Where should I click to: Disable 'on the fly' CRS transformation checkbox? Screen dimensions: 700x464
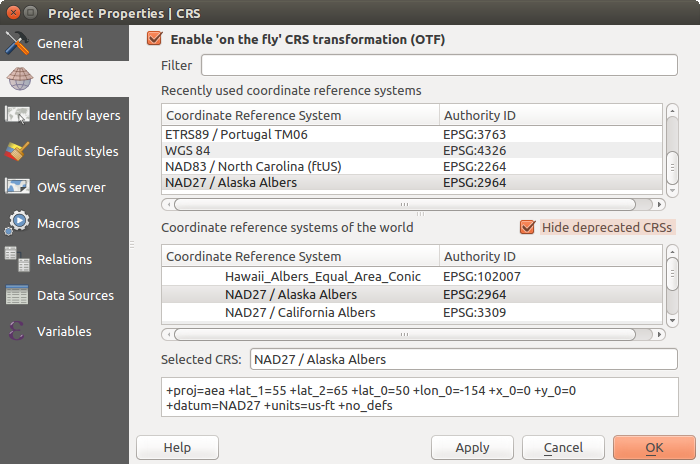coord(154,40)
